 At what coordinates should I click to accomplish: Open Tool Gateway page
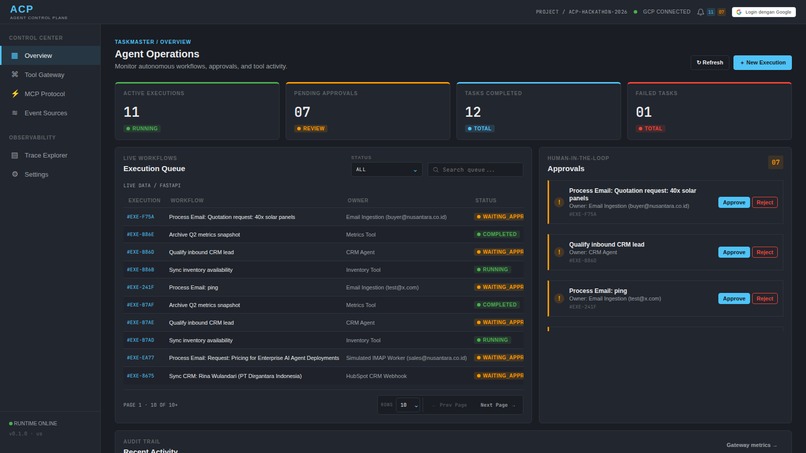50,75
